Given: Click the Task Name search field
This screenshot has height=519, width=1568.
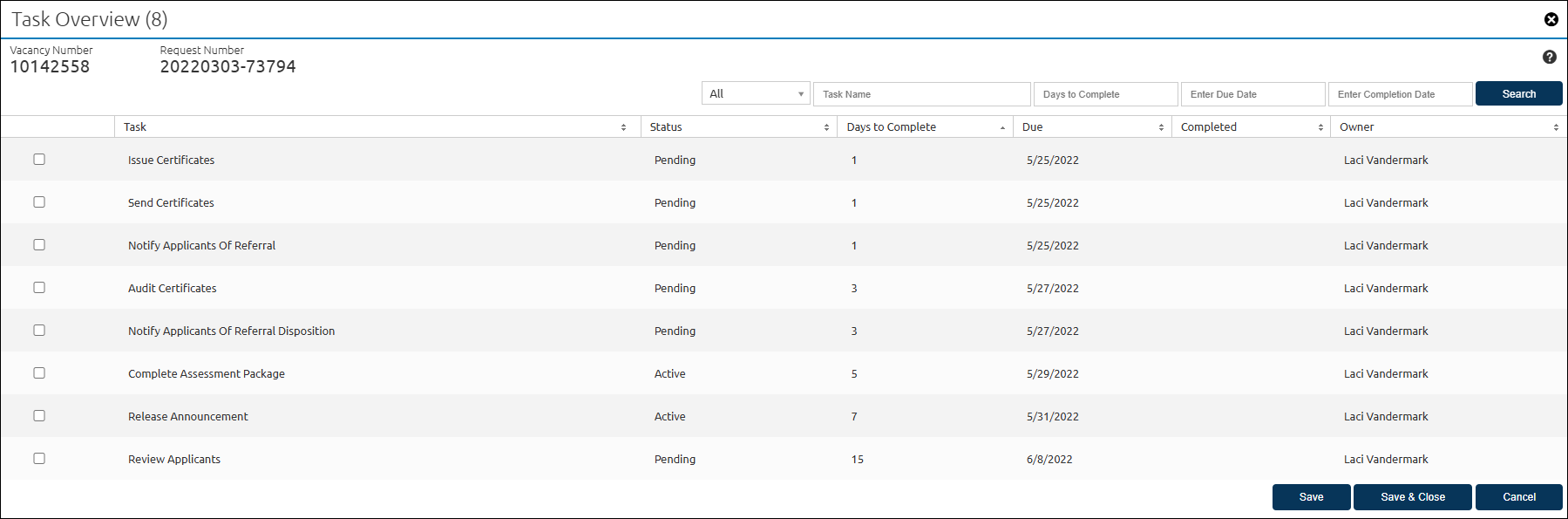Looking at the screenshot, I should pos(922,94).
